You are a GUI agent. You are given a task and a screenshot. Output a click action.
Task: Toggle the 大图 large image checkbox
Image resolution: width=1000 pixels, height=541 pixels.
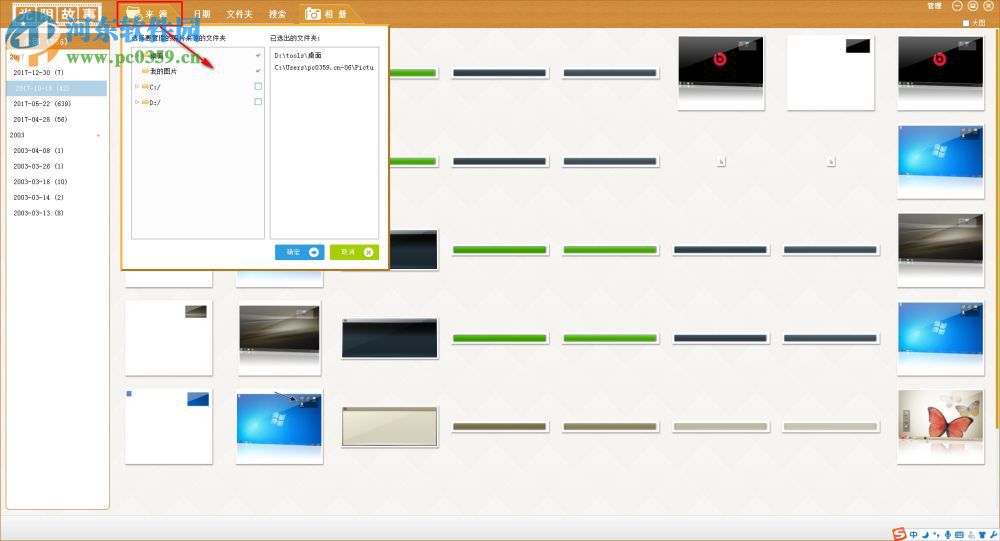click(x=966, y=23)
